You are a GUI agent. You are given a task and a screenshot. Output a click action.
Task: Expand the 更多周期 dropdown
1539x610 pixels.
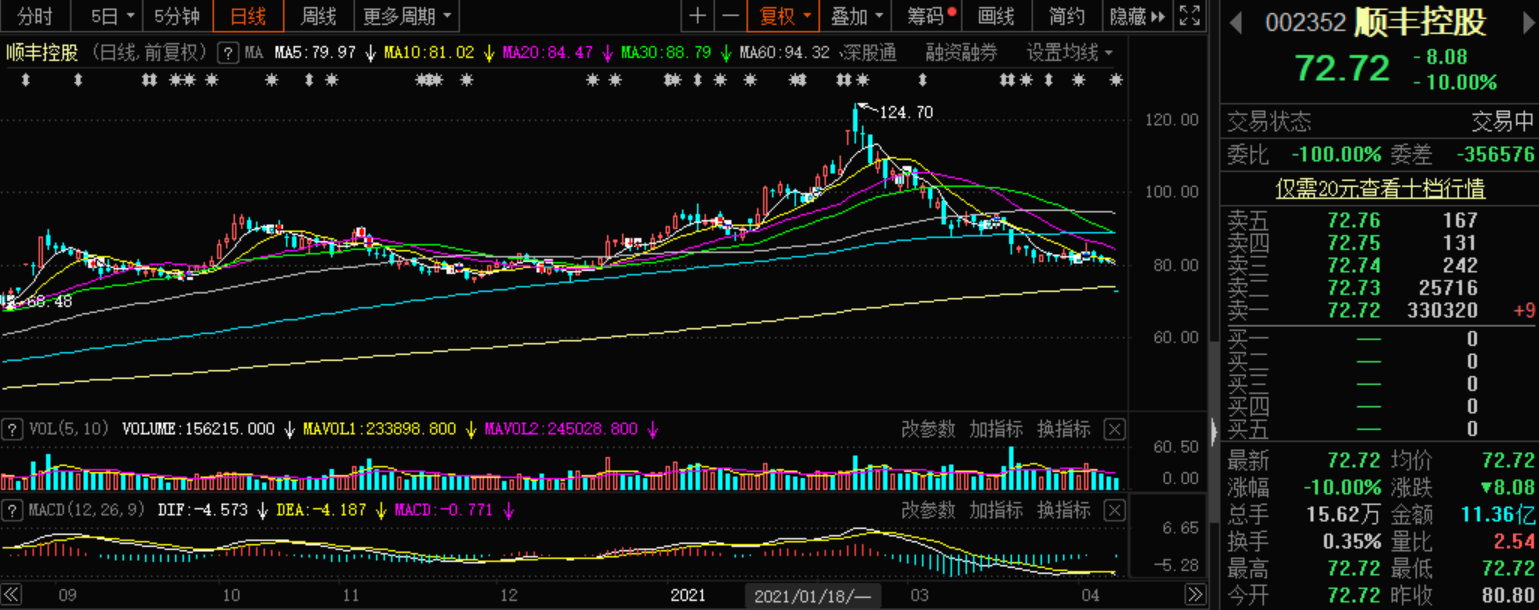pyautogui.click(x=406, y=16)
